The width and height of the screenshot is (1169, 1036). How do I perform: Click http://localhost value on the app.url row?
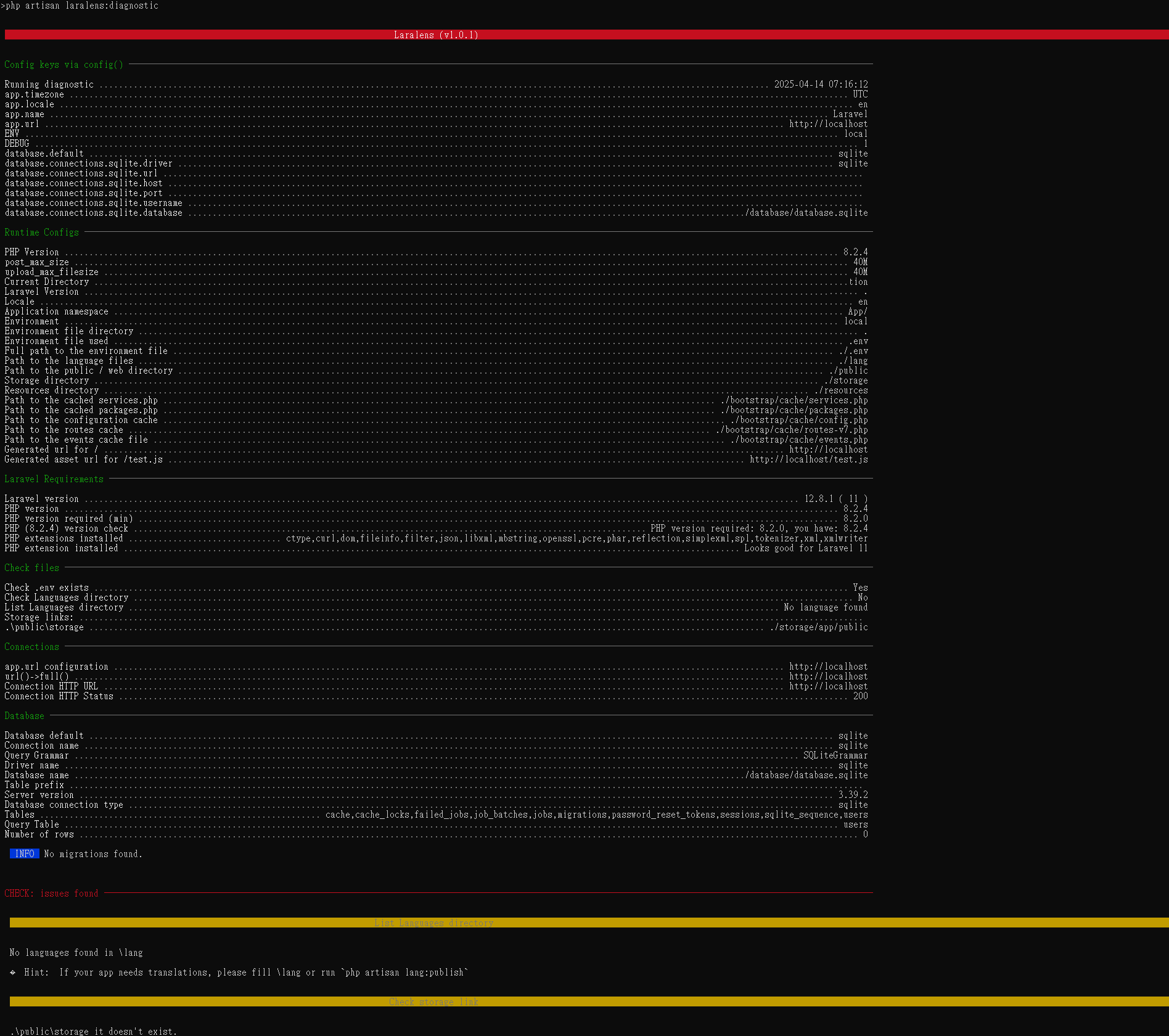coord(829,124)
